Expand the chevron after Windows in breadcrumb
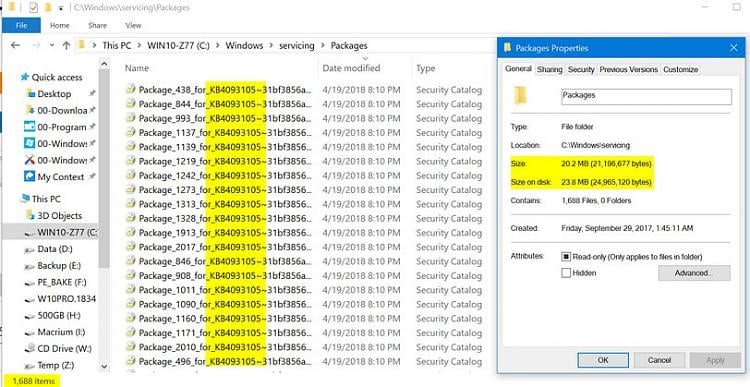The width and height of the screenshot is (750, 387). pyautogui.click(x=271, y=46)
